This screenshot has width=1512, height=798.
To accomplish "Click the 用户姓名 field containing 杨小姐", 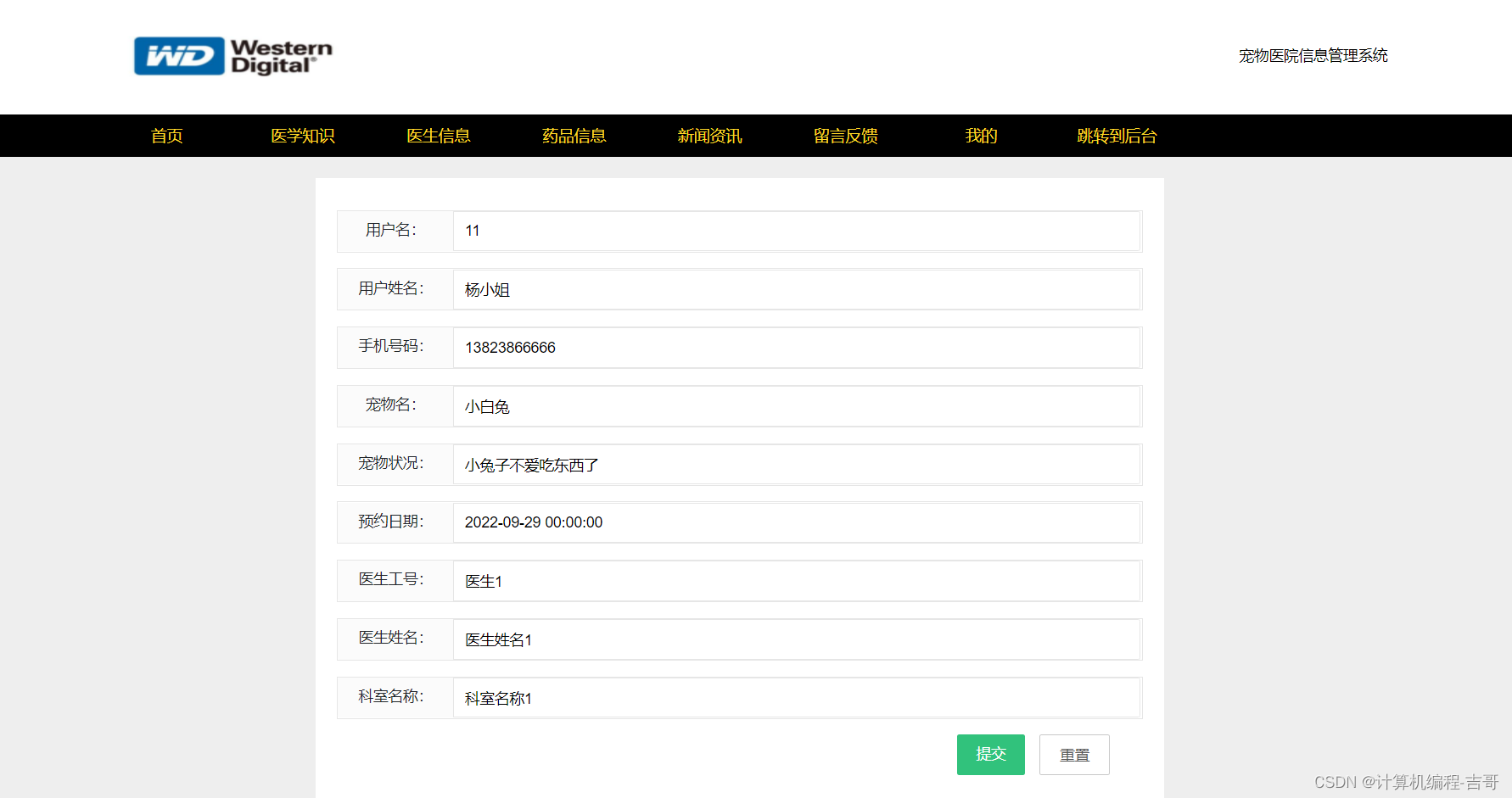I will tap(797, 289).
